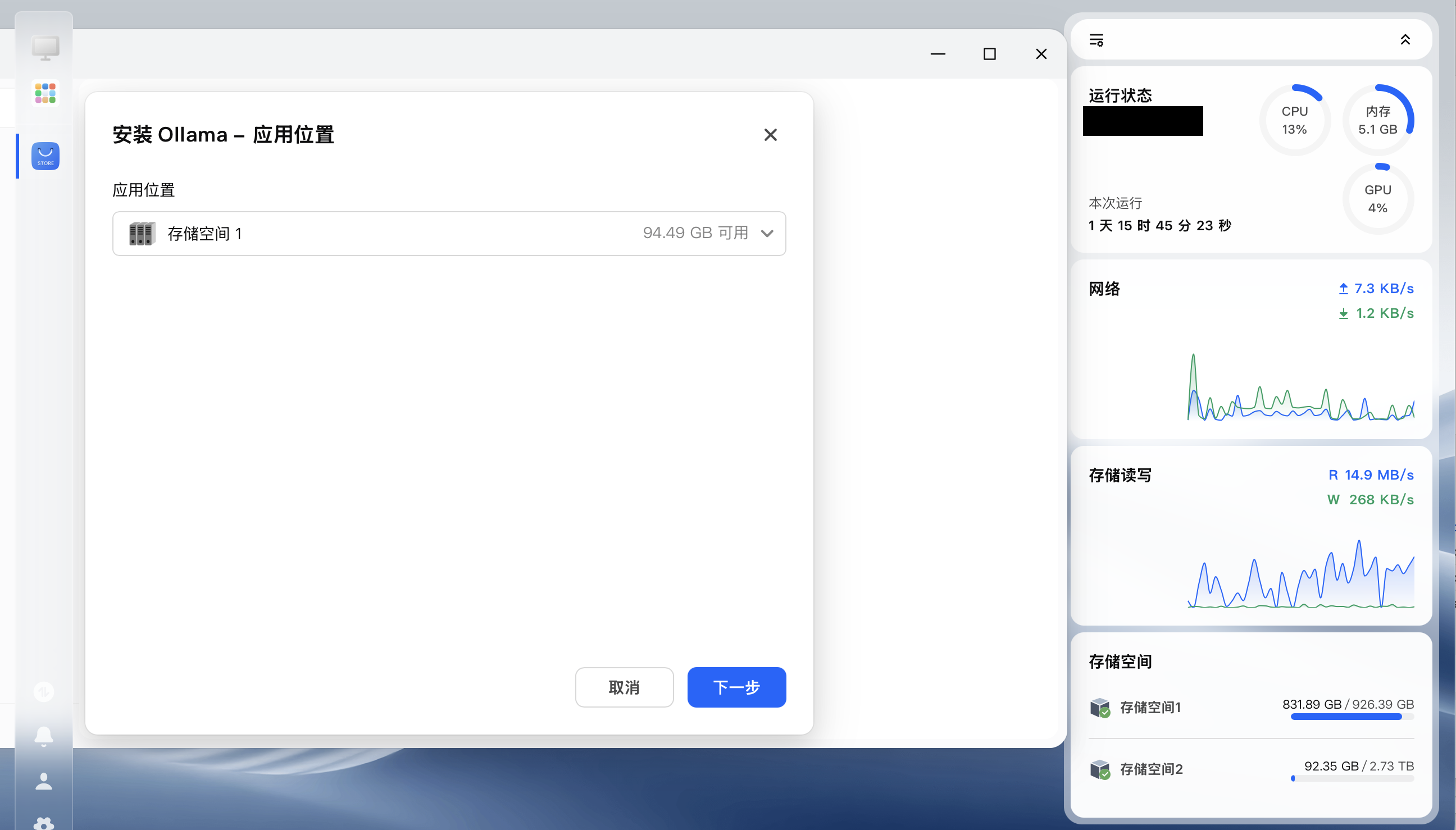
Task: Open the notifications bell in the sidebar
Action: tap(44, 736)
